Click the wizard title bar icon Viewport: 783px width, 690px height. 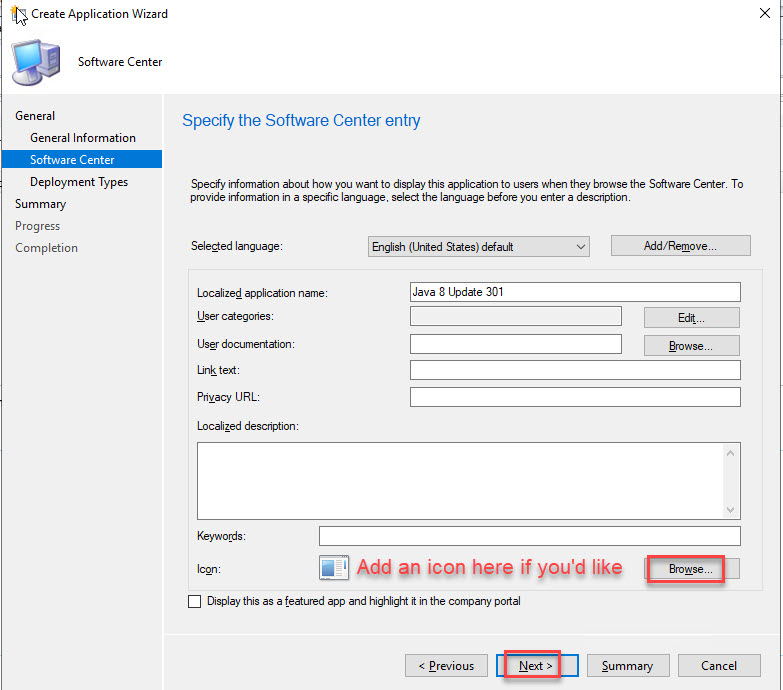[18, 14]
